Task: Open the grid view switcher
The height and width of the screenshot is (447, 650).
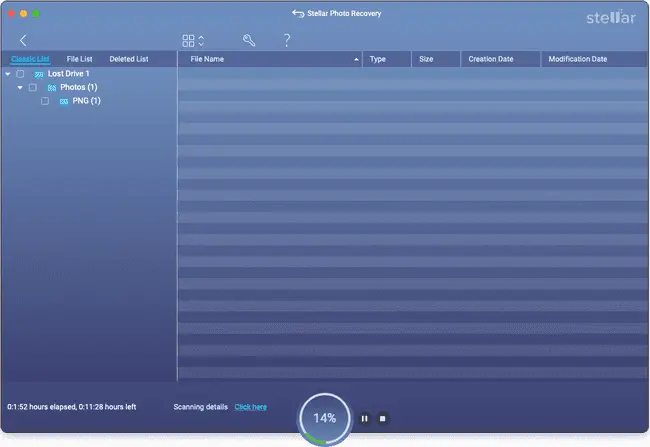Action: pos(193,41)
